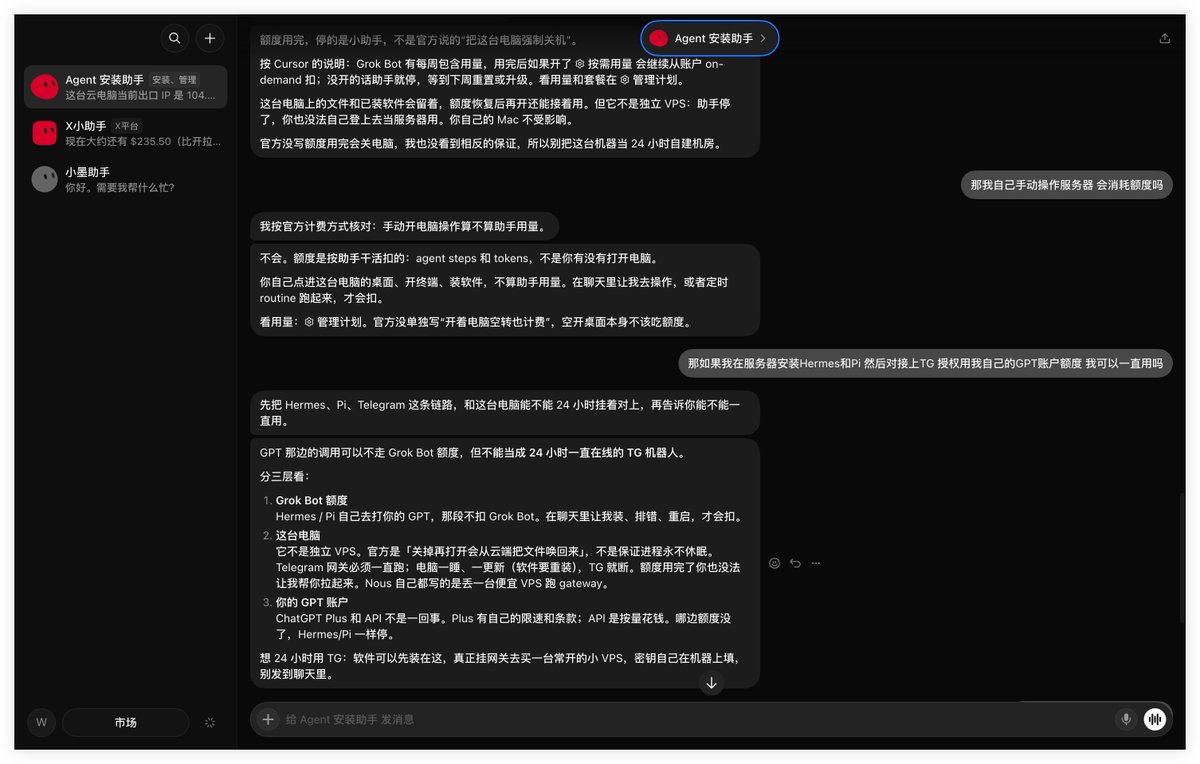Click the text 分三层看：
Viewport: 1200px width, 764px height.
pyautogui.click(x=285, y=476)
